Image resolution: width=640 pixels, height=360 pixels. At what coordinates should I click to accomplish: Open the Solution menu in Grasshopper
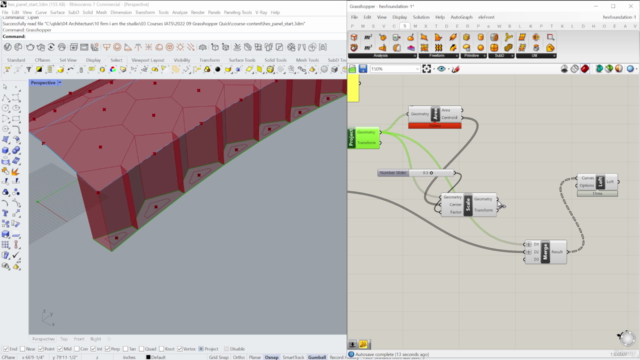pos(421,17)
